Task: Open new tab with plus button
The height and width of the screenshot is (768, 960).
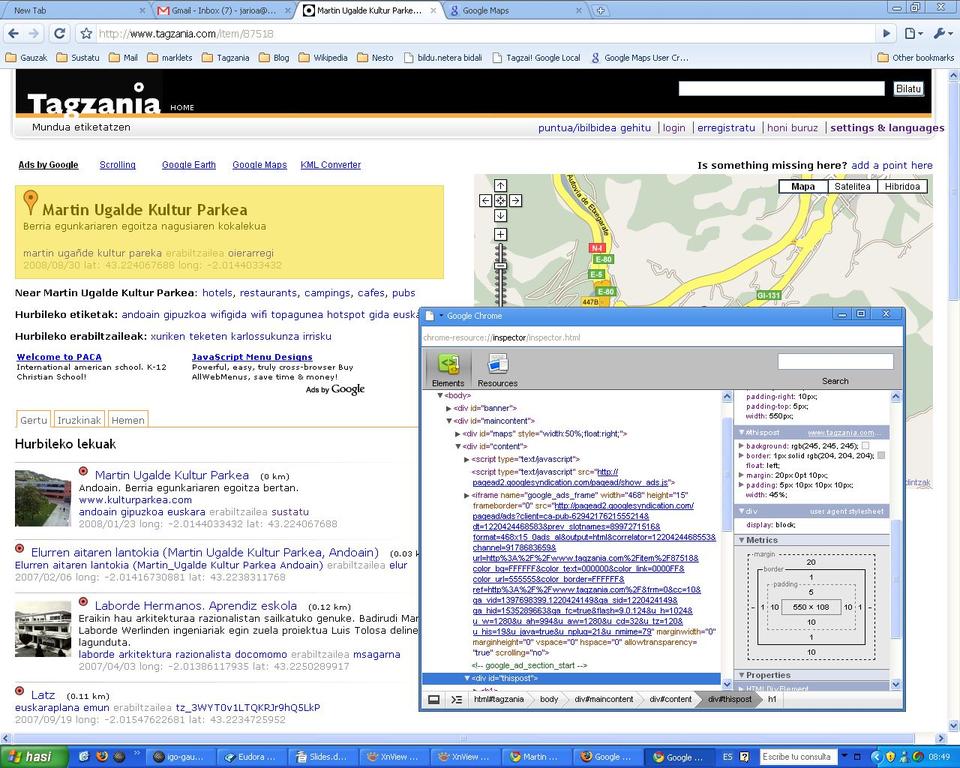Action: [x=601, y=10]
